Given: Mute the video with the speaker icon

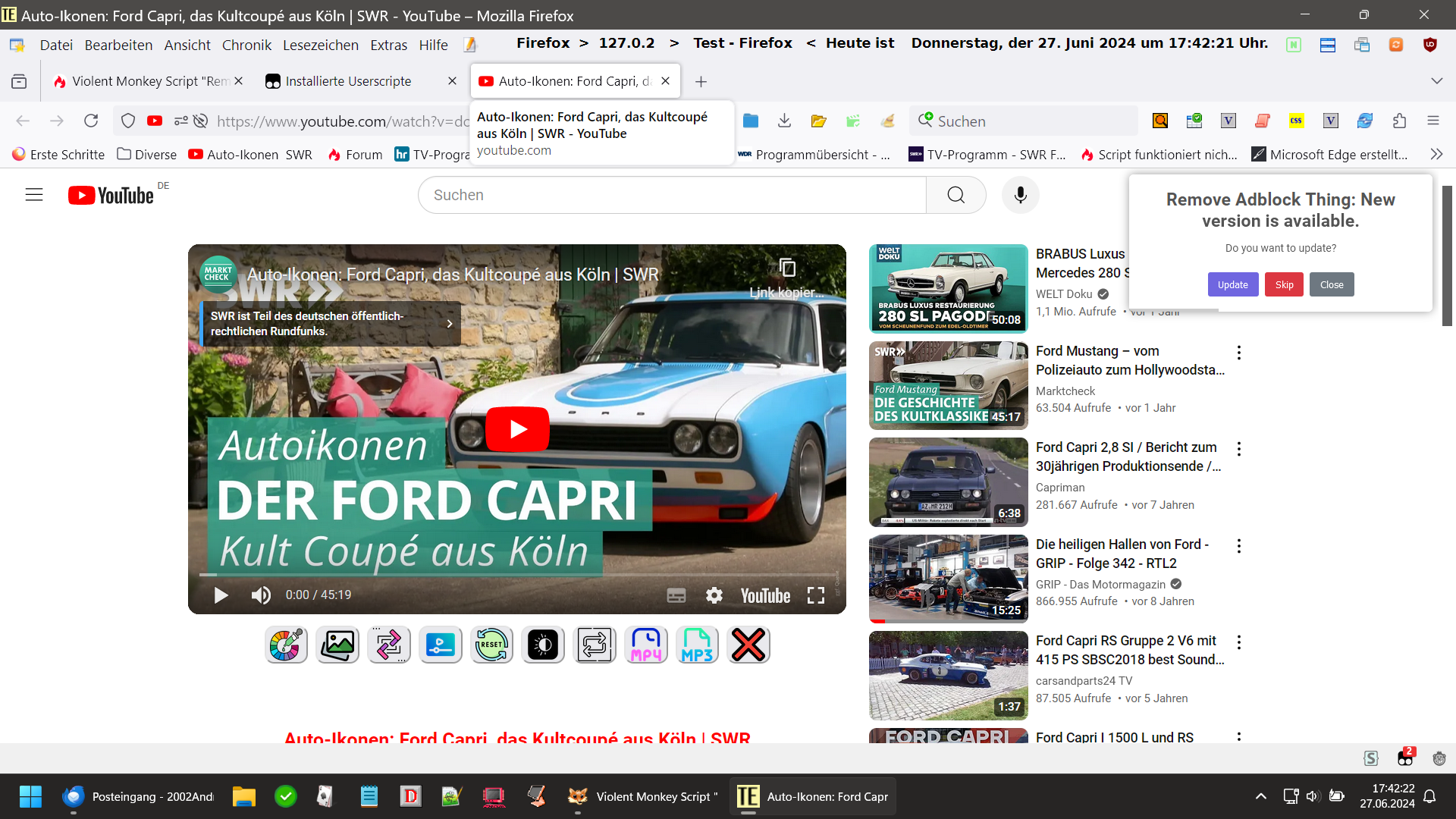Looking at the screenshot, I should coord(261,595).
